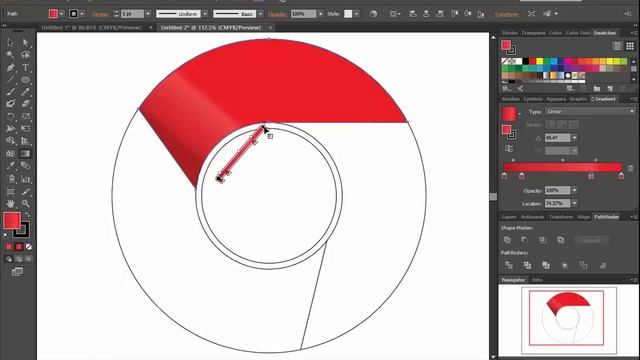This screenshot has width=640, height=360.
Task: Select the Direct Selection tool
Action: pos(25,42)
